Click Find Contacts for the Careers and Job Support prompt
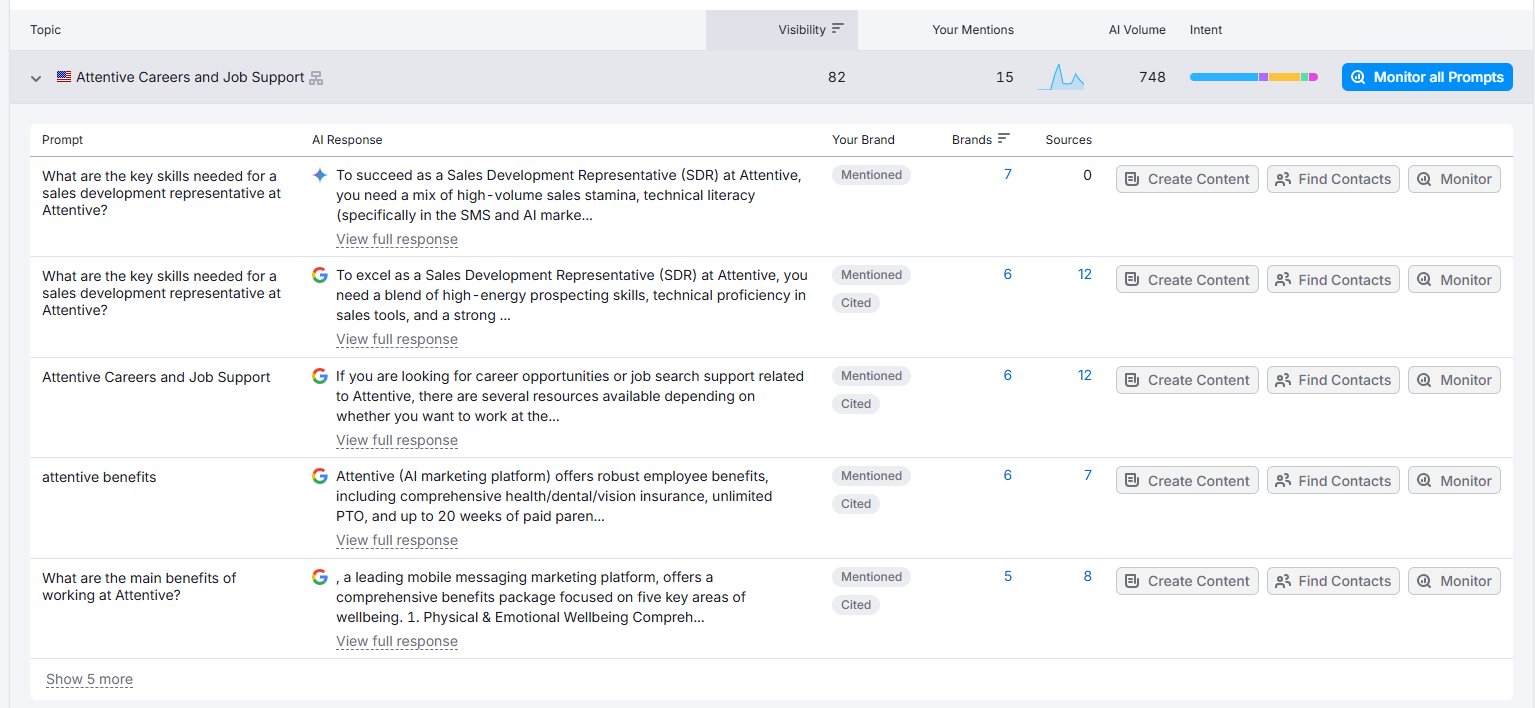 click(1333, 380)
